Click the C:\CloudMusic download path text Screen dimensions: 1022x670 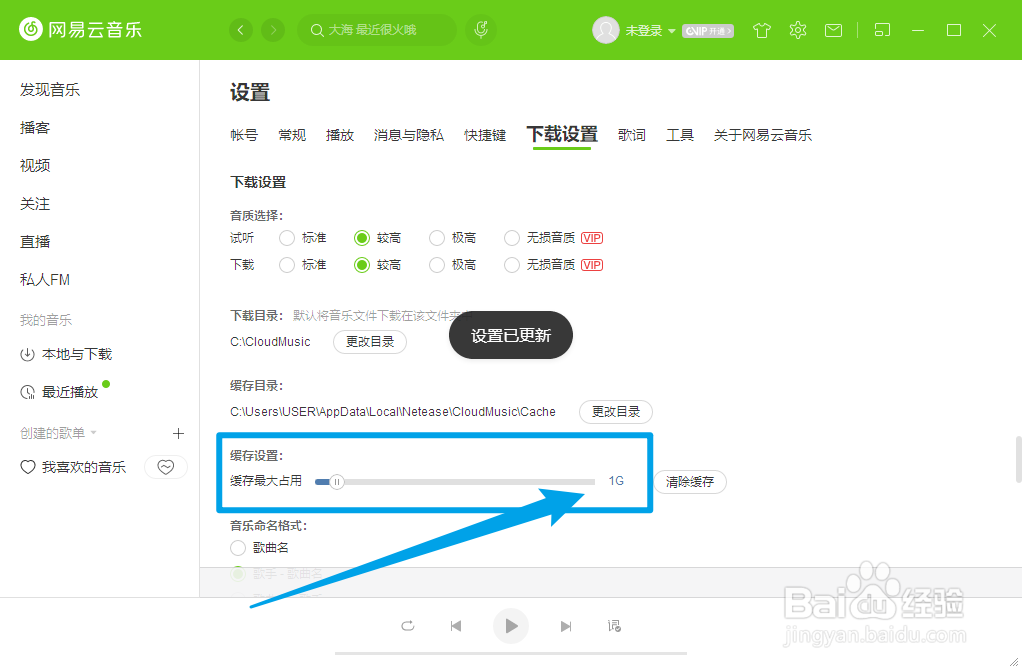point(270,342)
